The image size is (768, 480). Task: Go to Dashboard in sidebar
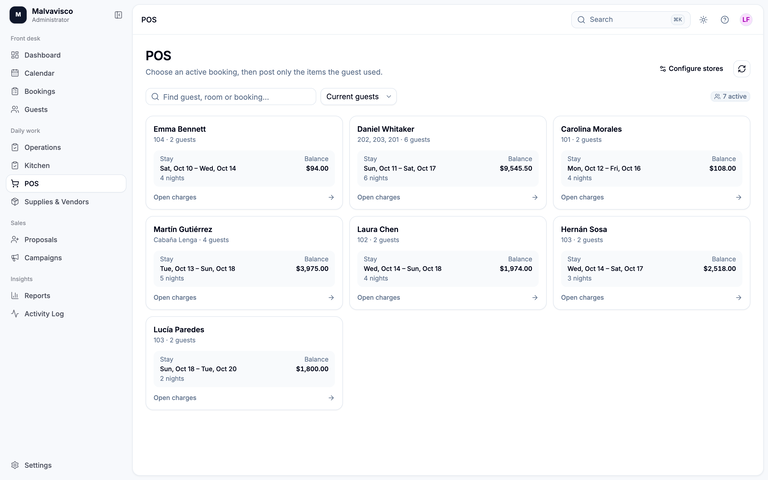[x=66, y=55]
